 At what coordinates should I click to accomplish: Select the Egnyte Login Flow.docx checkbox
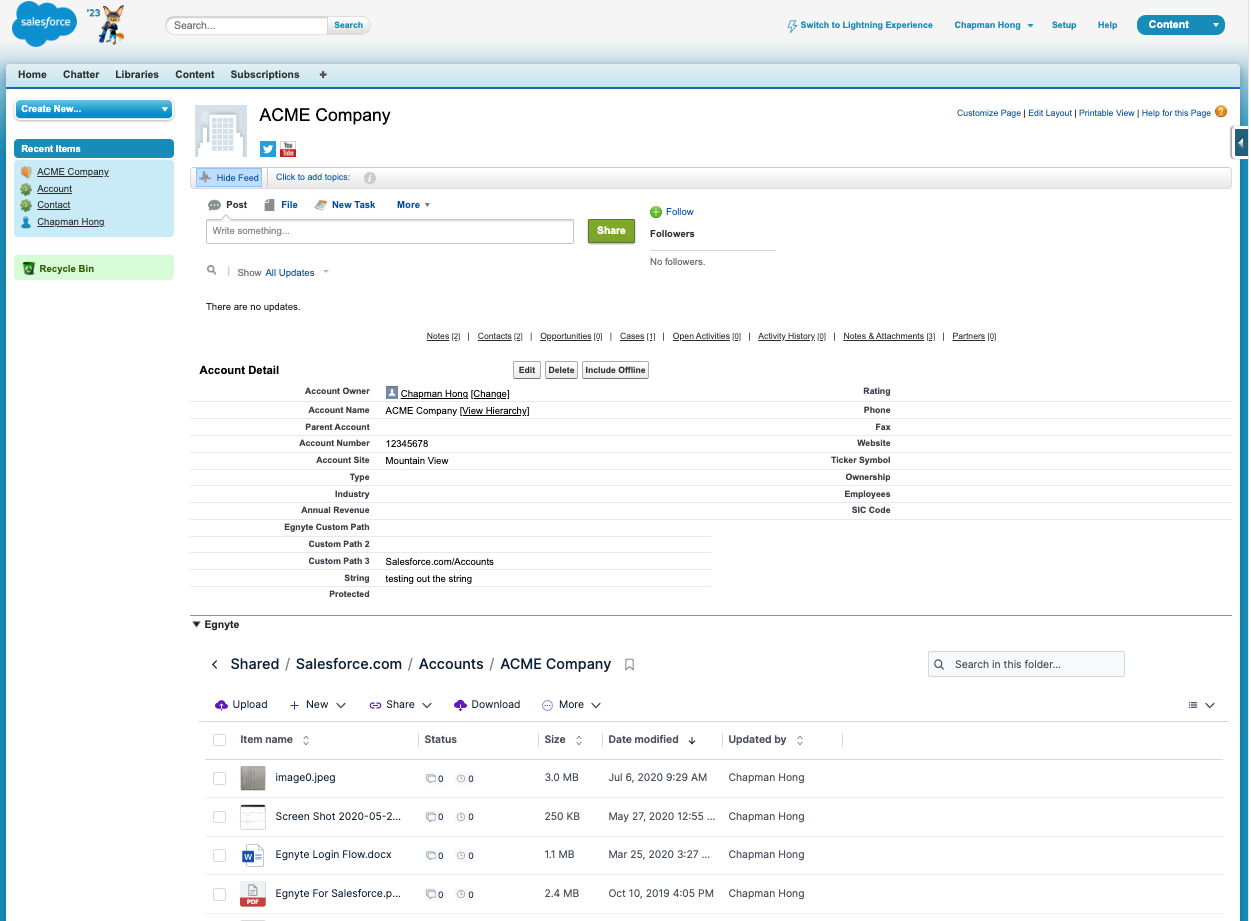click(219, 856)
